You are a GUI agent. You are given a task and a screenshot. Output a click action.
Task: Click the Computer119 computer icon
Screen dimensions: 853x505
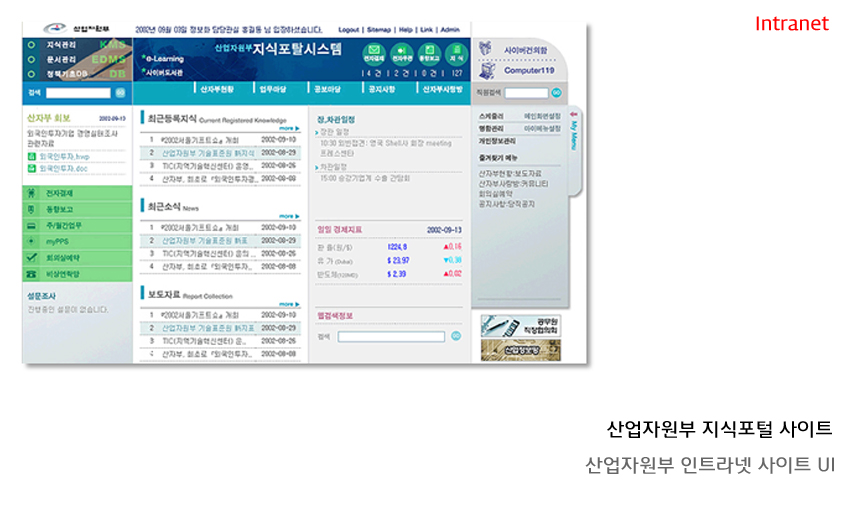pyautogui.click(x=487, y=71)
